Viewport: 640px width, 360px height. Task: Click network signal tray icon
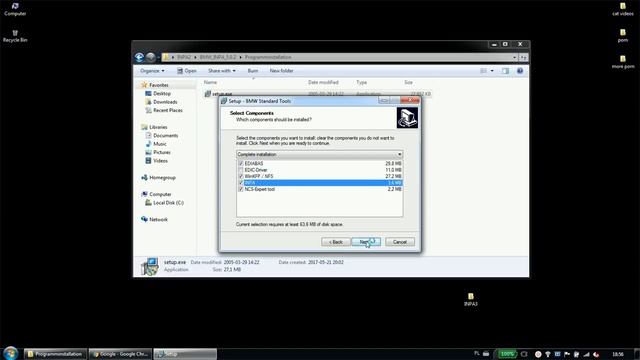[x=587, y=354]
